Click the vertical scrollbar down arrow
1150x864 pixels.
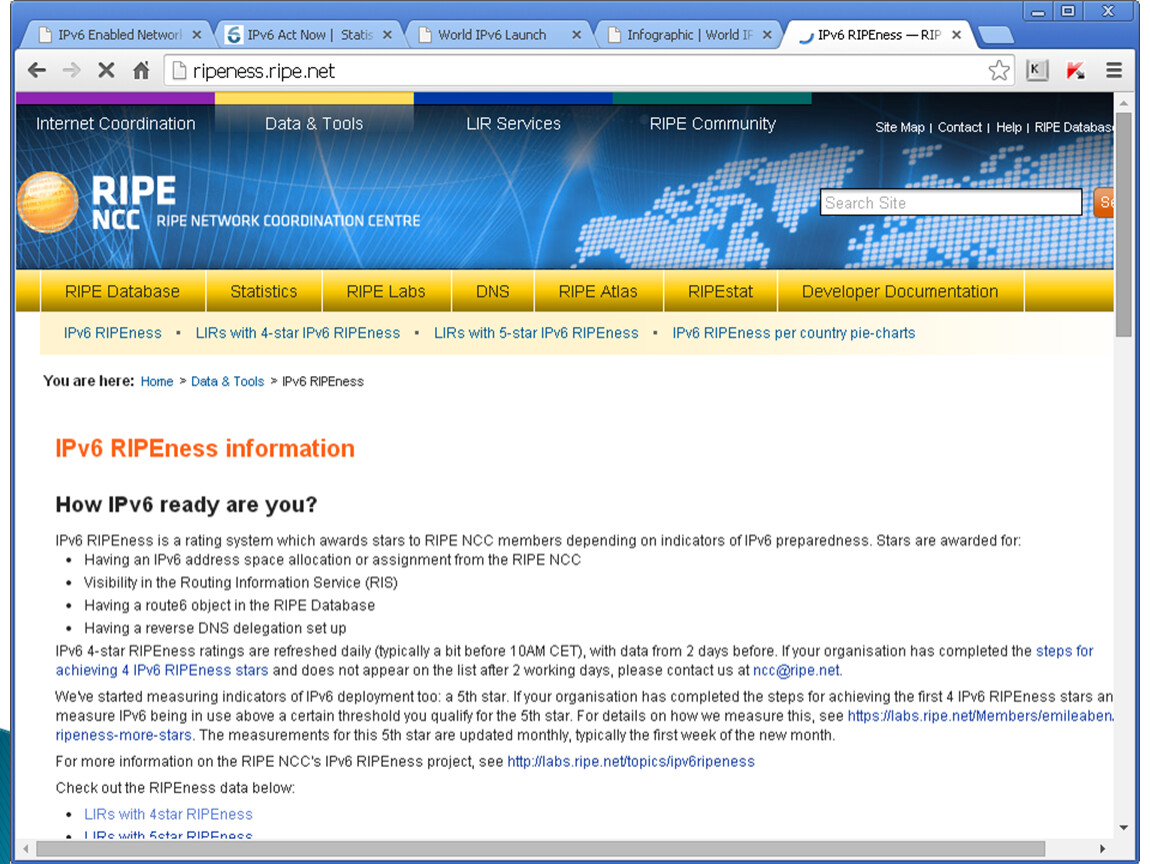pyautogui.click(x=1123, y=827)
